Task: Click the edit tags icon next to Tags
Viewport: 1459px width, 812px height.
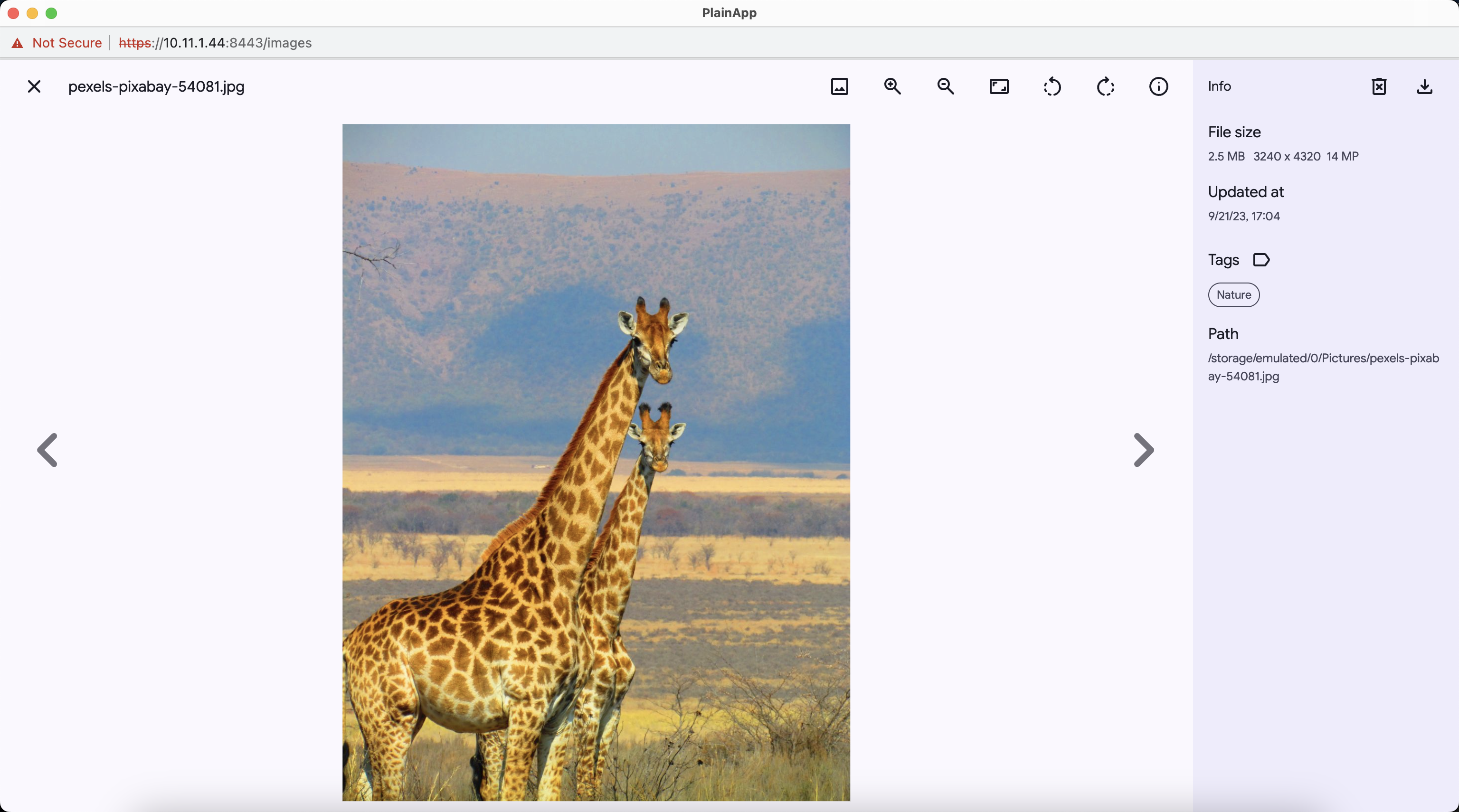Action: [1261, 260]
